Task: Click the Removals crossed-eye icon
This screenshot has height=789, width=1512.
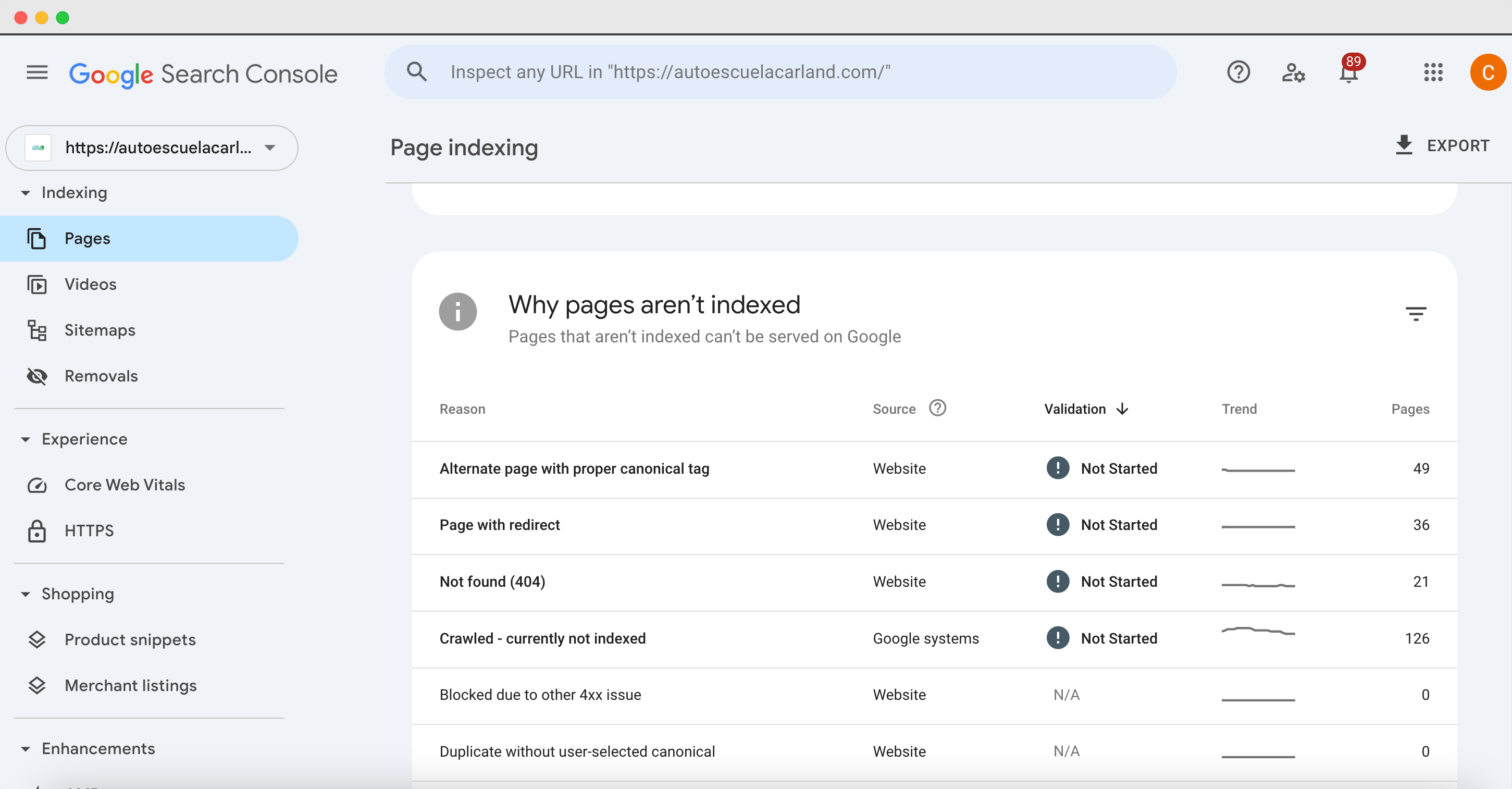Action: pyautogui.click(x=37, y=376)
